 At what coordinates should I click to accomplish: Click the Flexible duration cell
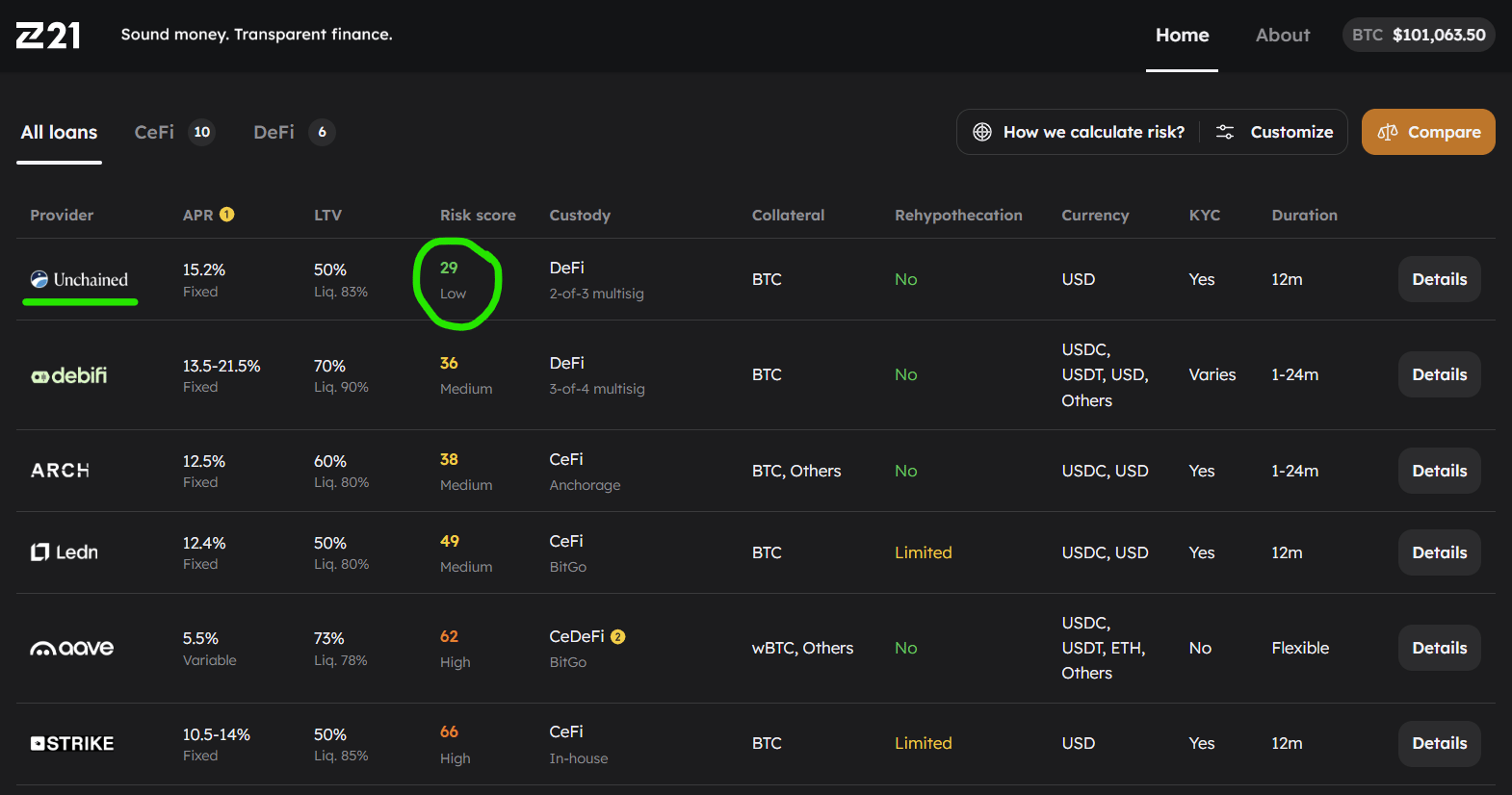pyautogui.click(x=1300, y=648)
